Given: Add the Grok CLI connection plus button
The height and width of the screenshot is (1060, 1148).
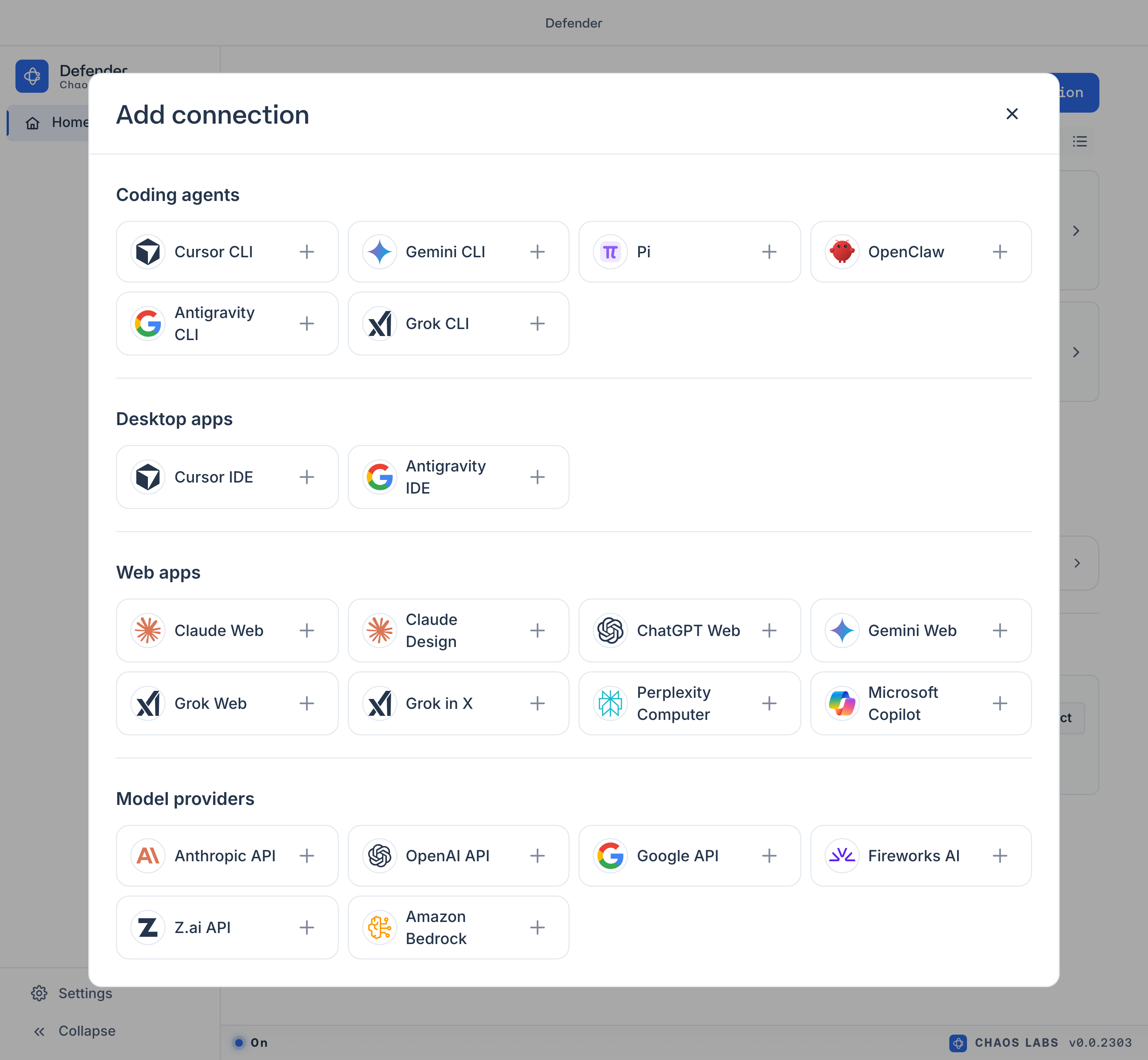Looking at the screenshot, I should click(x=537, y=324).
